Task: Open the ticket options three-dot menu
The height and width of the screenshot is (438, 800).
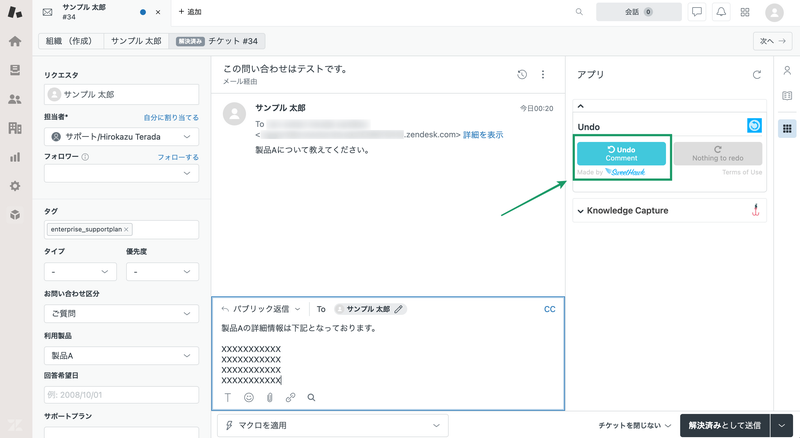Action: click(543, 75)
